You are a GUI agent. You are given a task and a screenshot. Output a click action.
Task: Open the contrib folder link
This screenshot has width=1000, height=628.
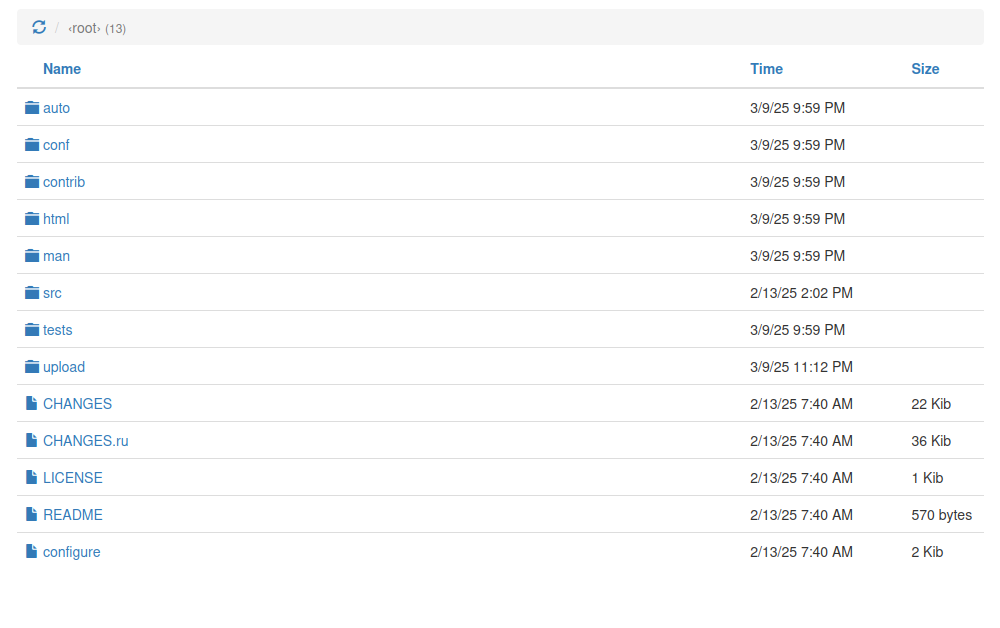64,182
